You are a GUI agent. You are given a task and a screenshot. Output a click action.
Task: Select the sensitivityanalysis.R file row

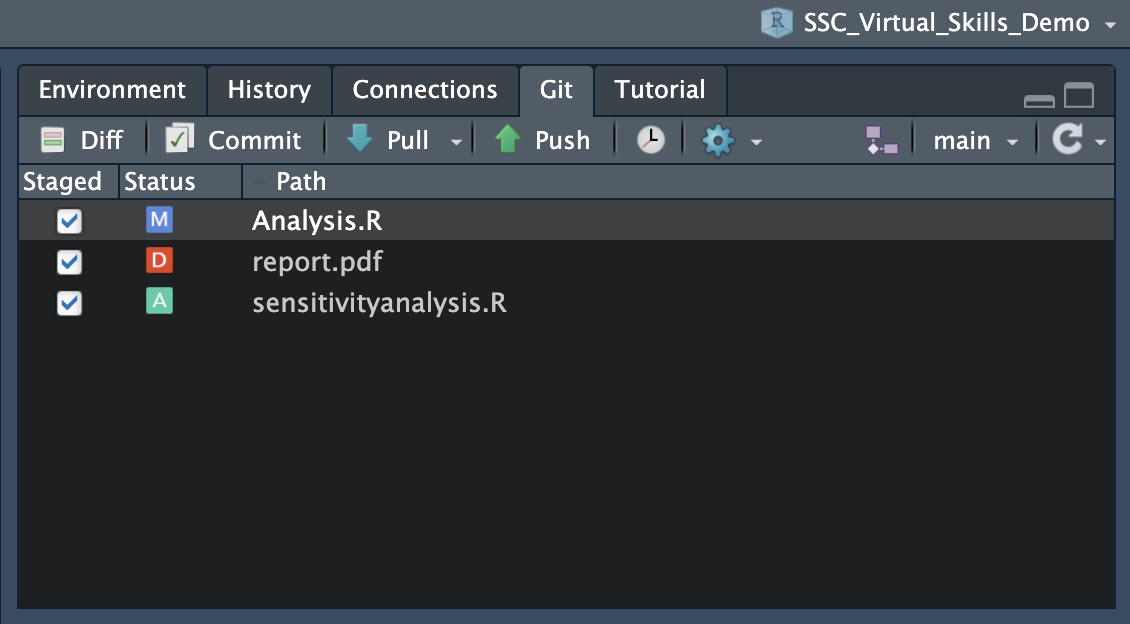379,302
